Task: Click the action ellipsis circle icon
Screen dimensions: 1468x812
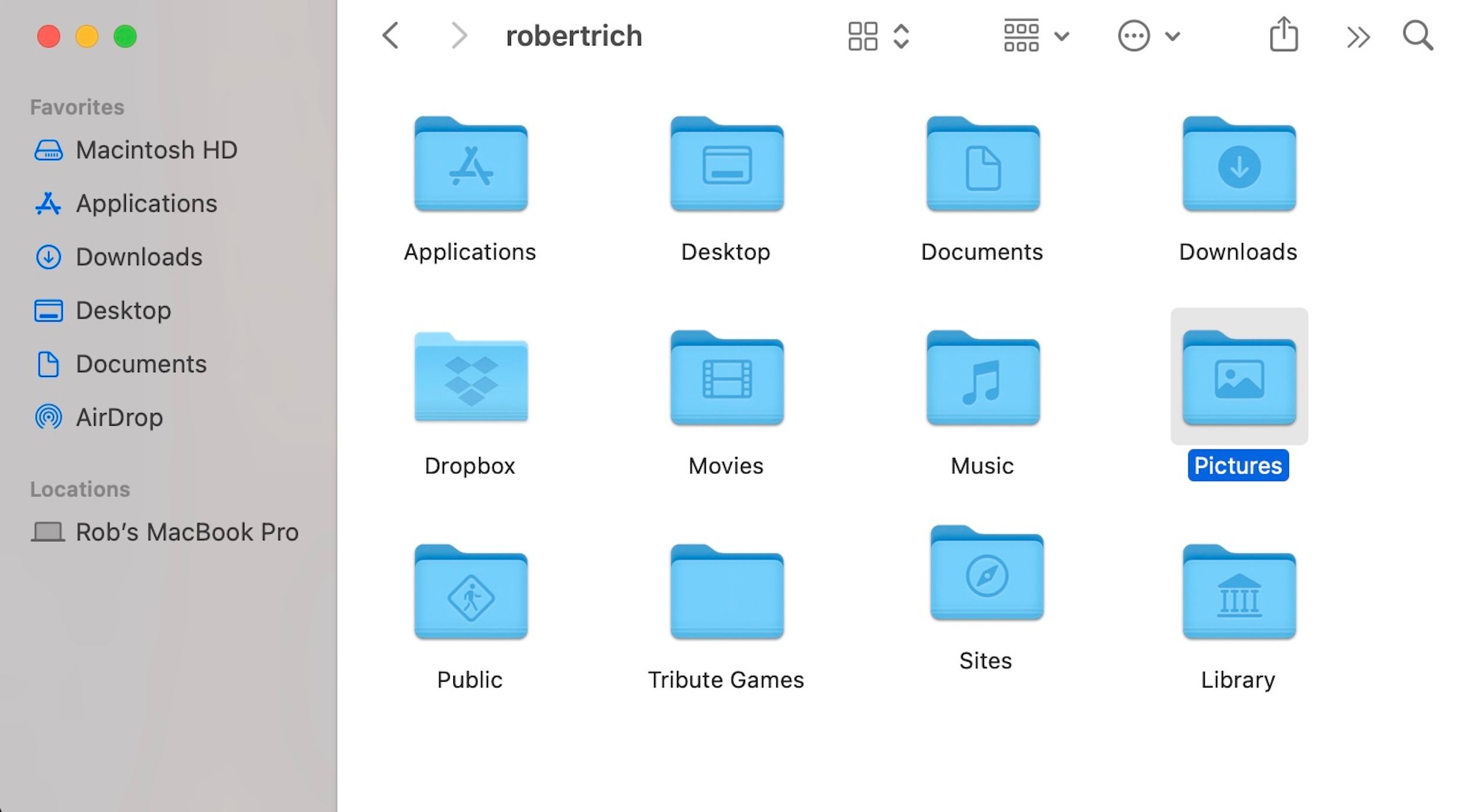Action: (x=1133, y=36)
